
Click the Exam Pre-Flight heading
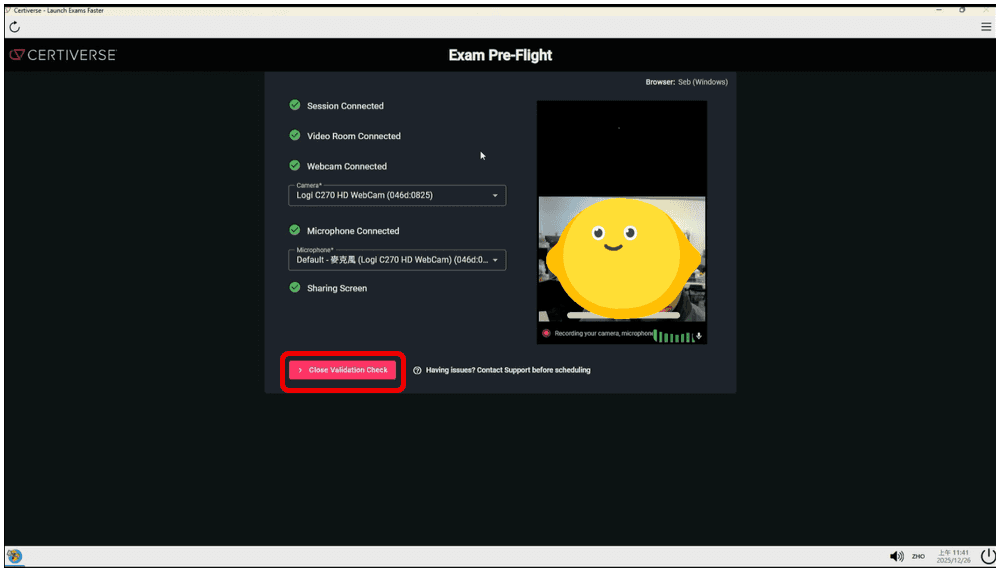(x=501, y=55)
